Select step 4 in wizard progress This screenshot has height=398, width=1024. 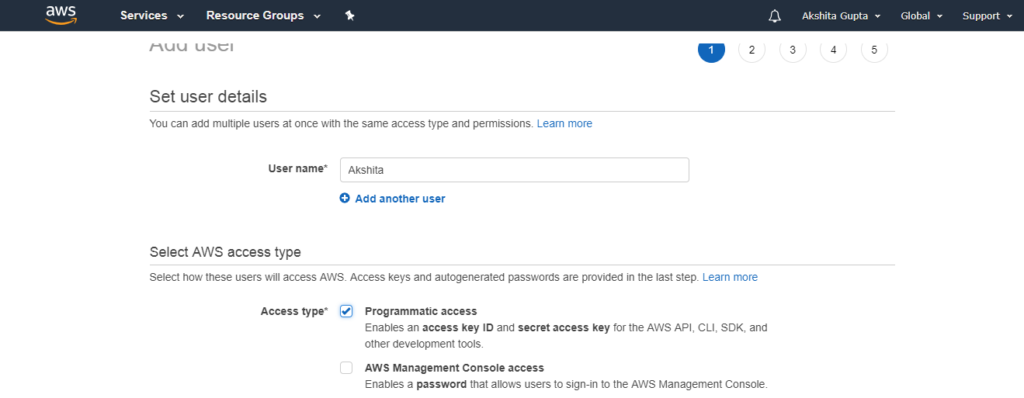pyautogui.click(x=833, y=50)
